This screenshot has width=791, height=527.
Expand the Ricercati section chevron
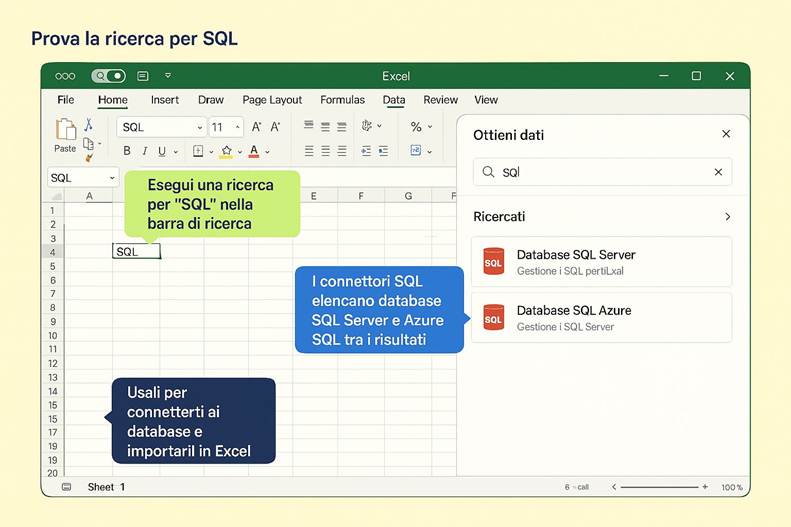coord(727,216)
